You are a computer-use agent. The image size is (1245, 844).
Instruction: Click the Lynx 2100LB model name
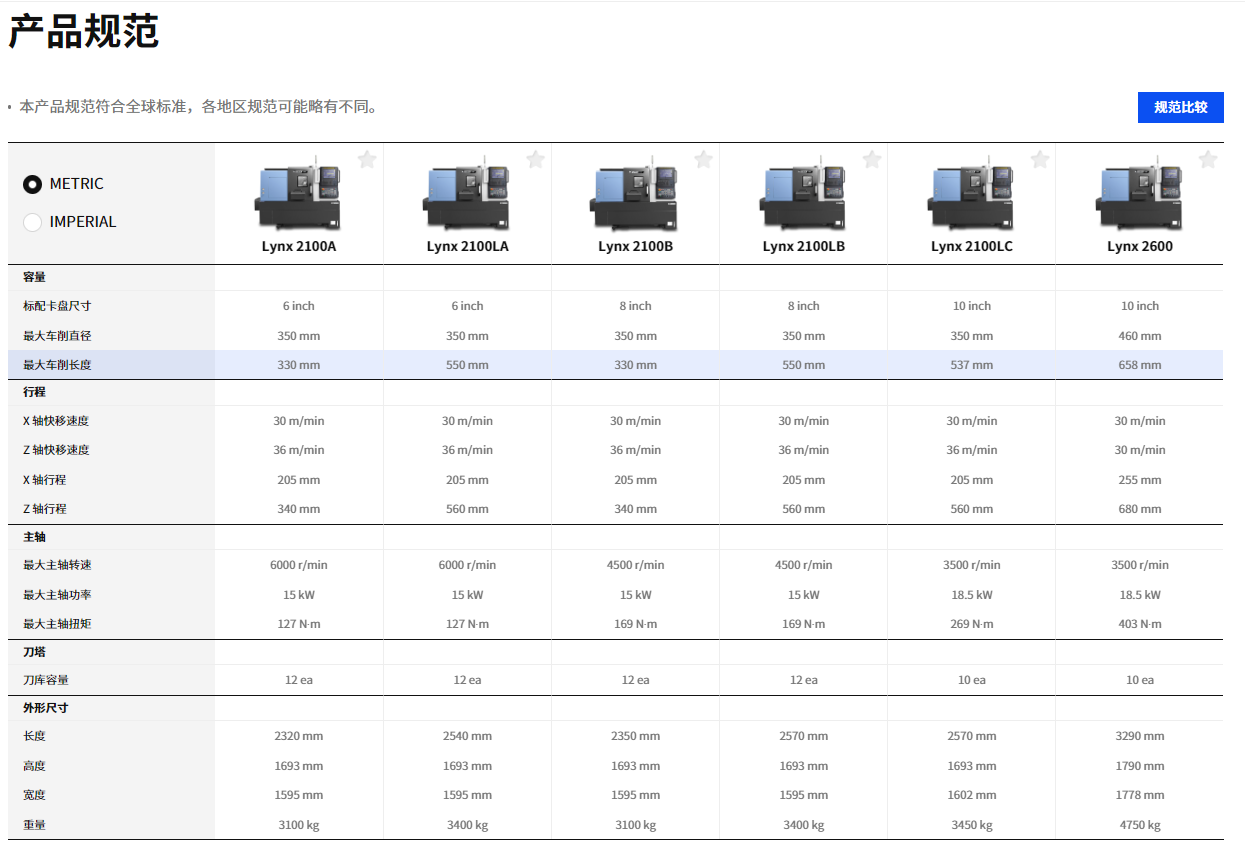click(804, 246)
